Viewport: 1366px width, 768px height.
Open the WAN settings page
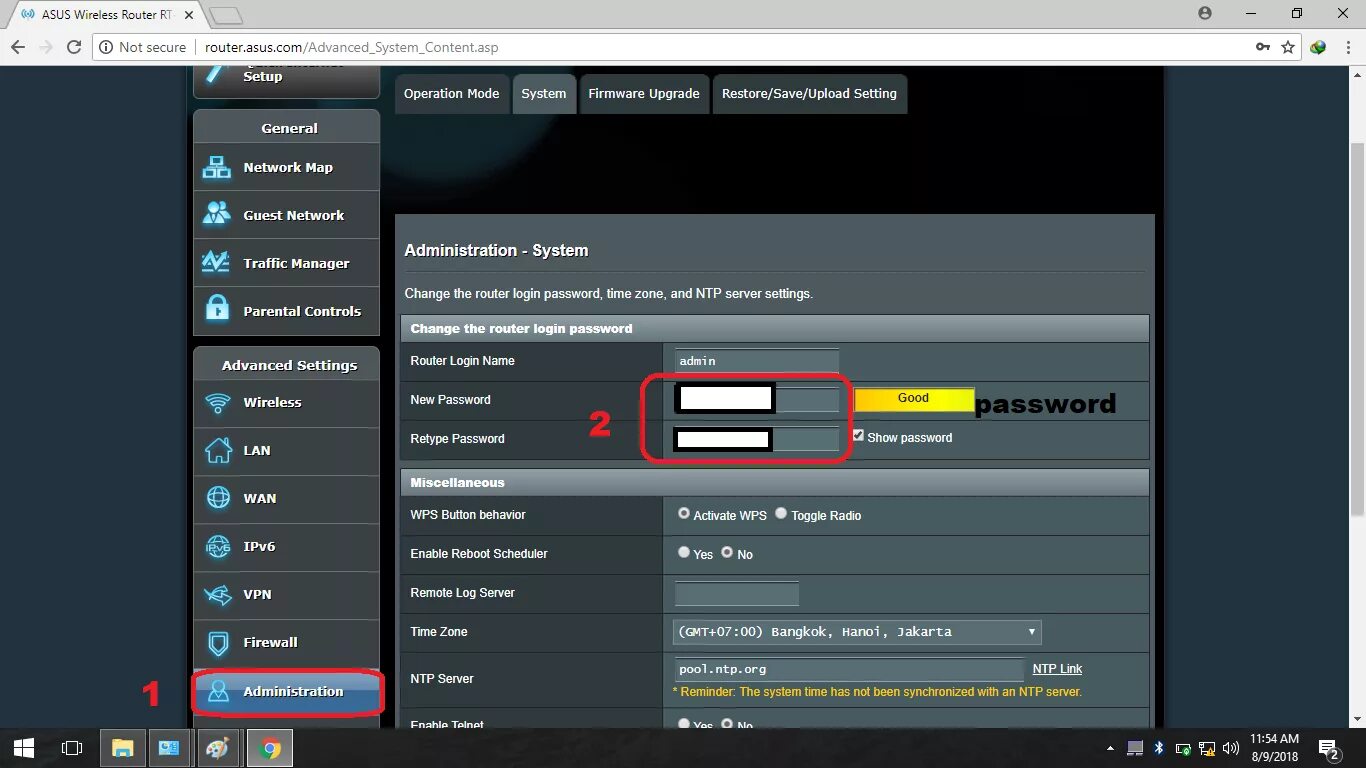point(286,499)
